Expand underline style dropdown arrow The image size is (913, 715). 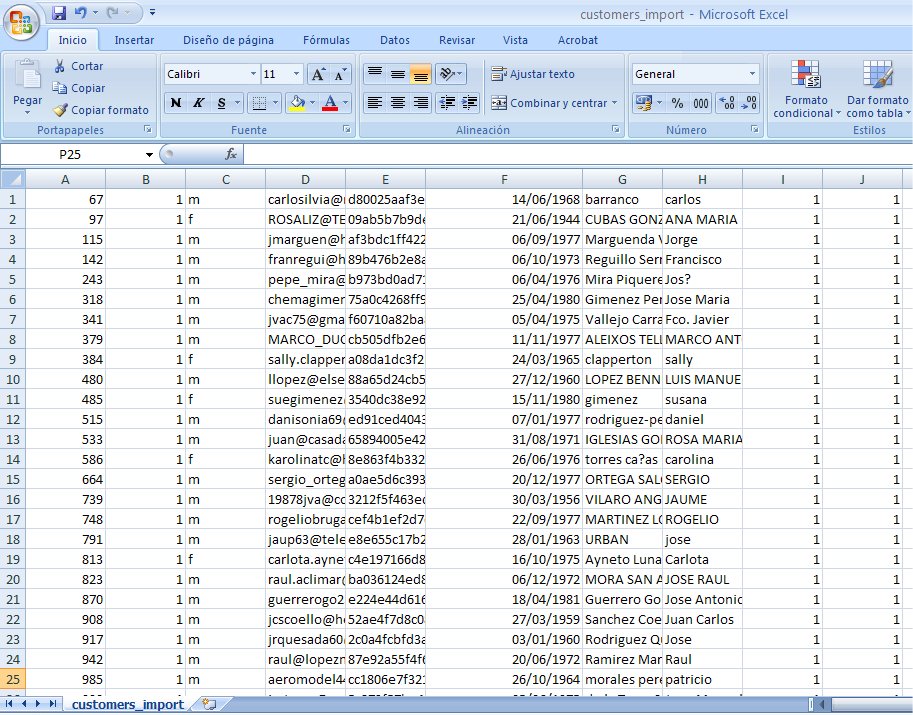coord(237,103)
